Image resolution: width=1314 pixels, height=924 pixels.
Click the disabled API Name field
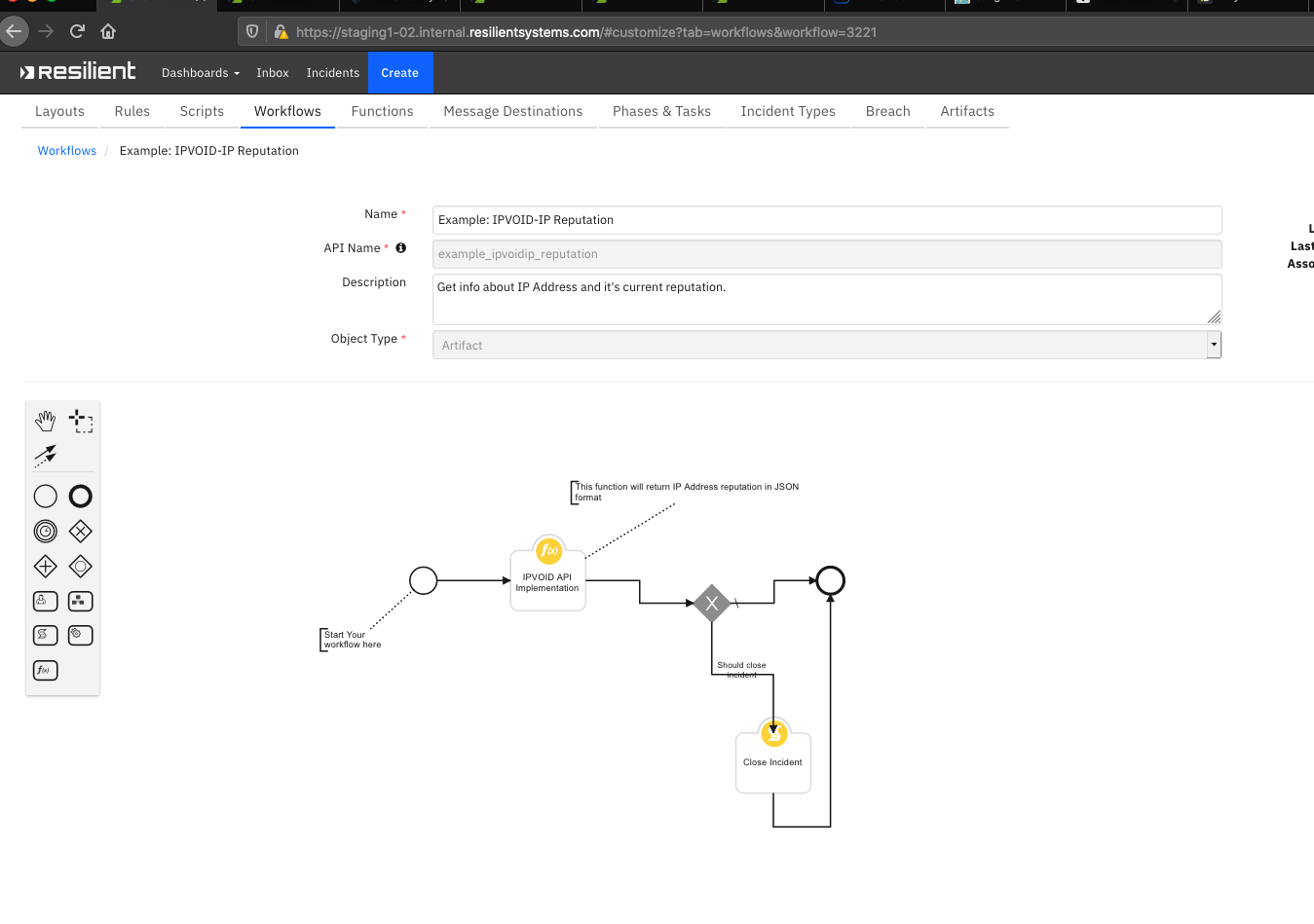tap(827, 254)
